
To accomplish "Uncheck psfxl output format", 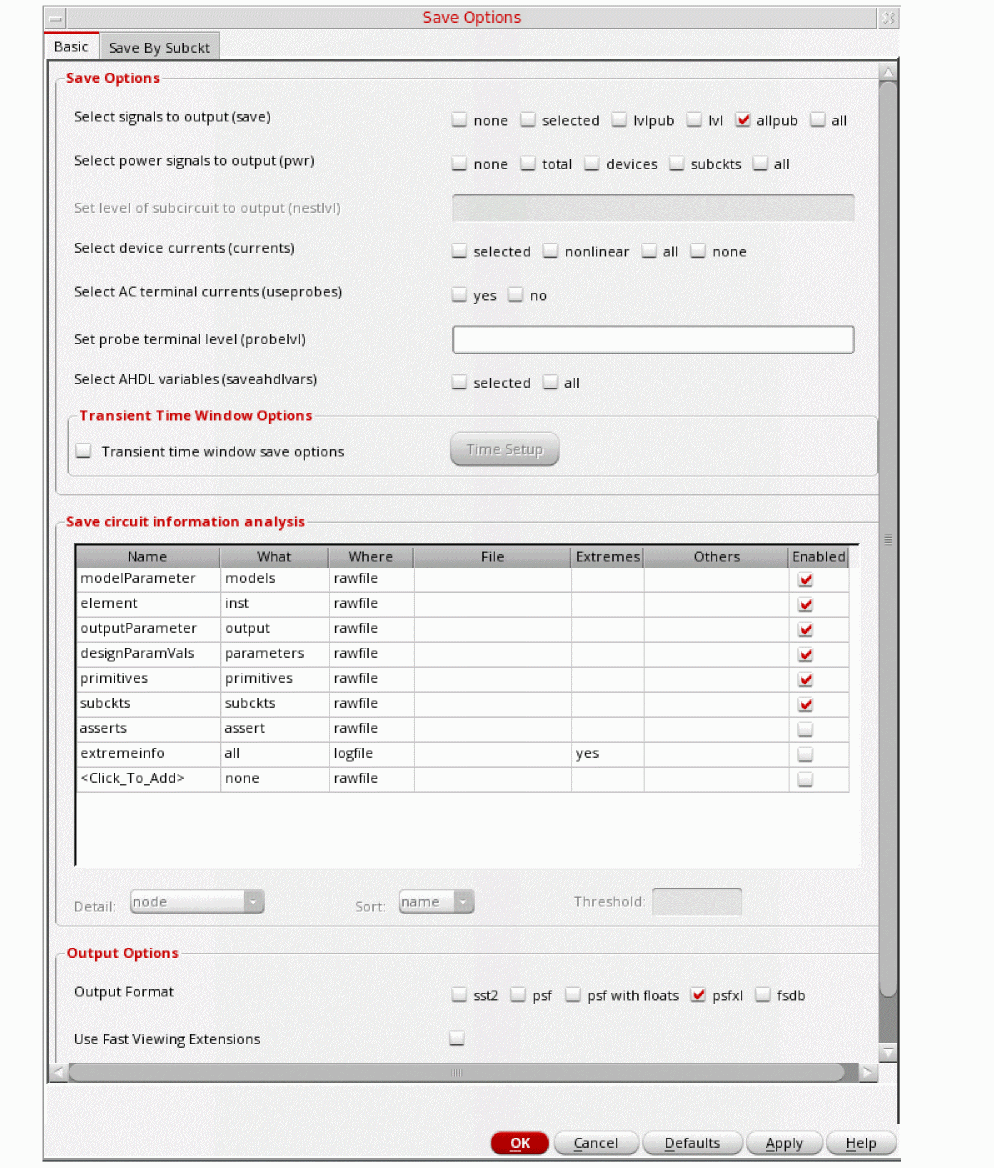I will click(x=697, y=994).
